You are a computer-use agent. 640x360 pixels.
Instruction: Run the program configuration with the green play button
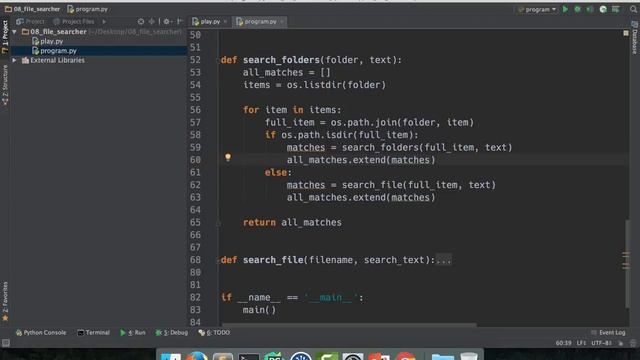point(565,9)
